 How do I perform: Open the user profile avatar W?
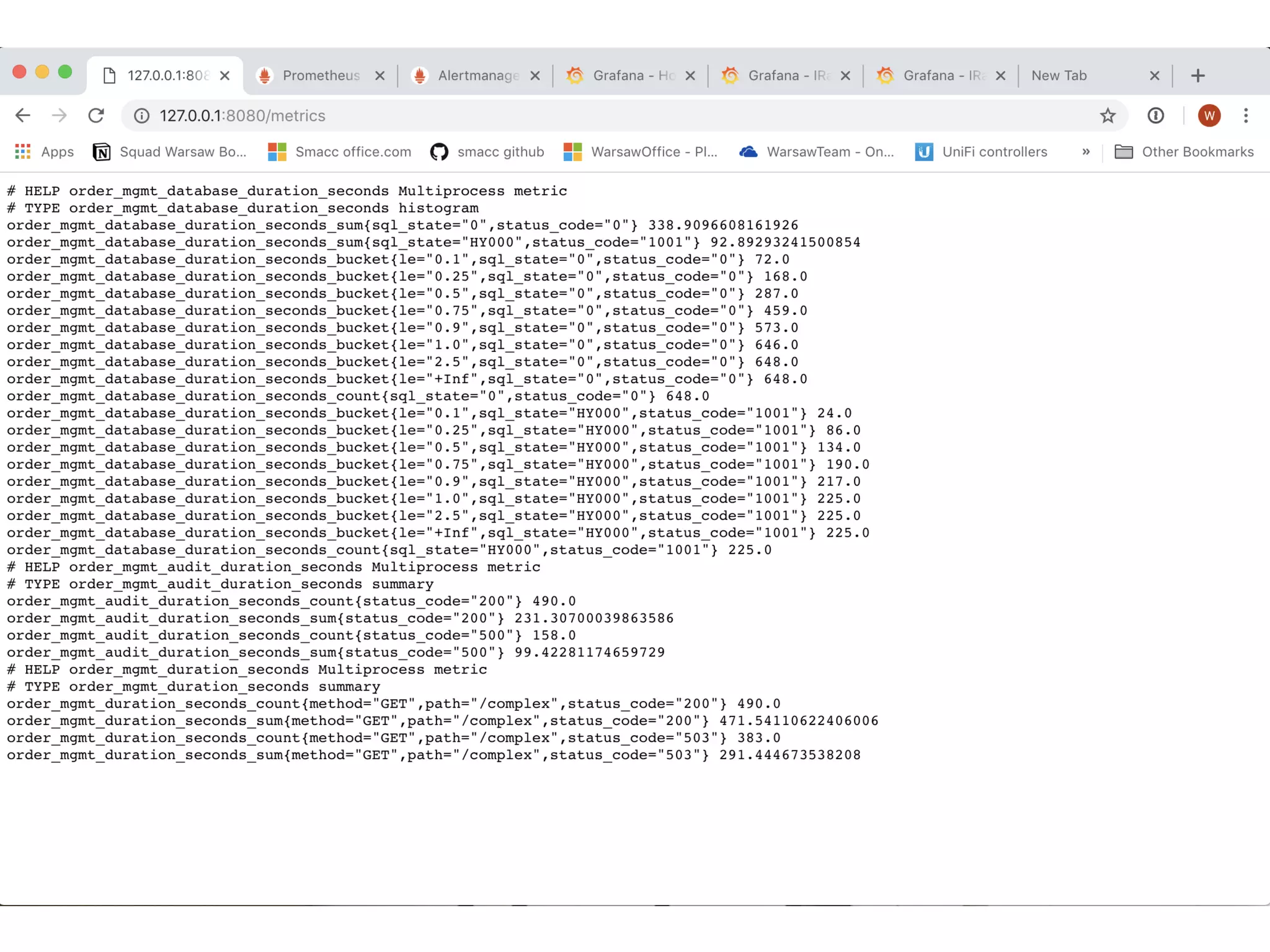[x=1209, y=115]
